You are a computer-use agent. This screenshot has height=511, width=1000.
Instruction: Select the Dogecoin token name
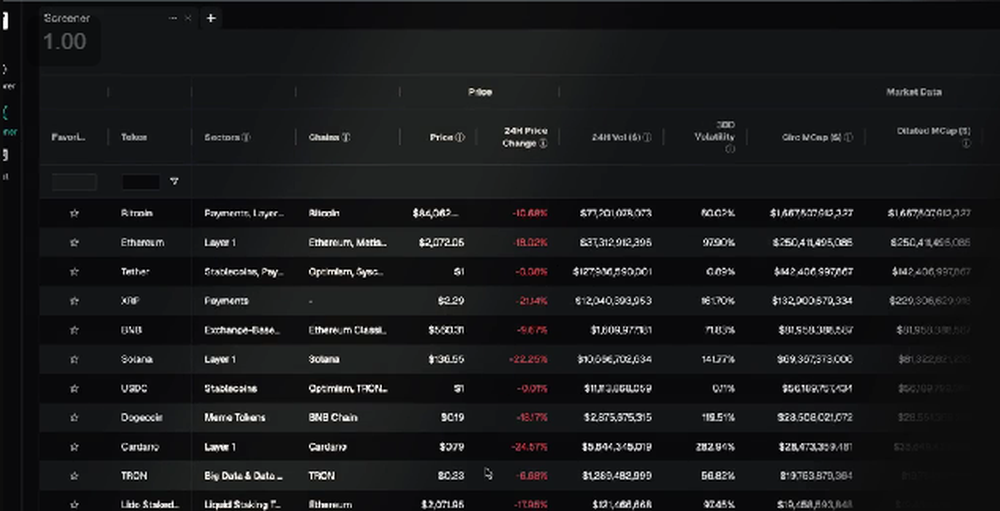[x=142, y=417]
